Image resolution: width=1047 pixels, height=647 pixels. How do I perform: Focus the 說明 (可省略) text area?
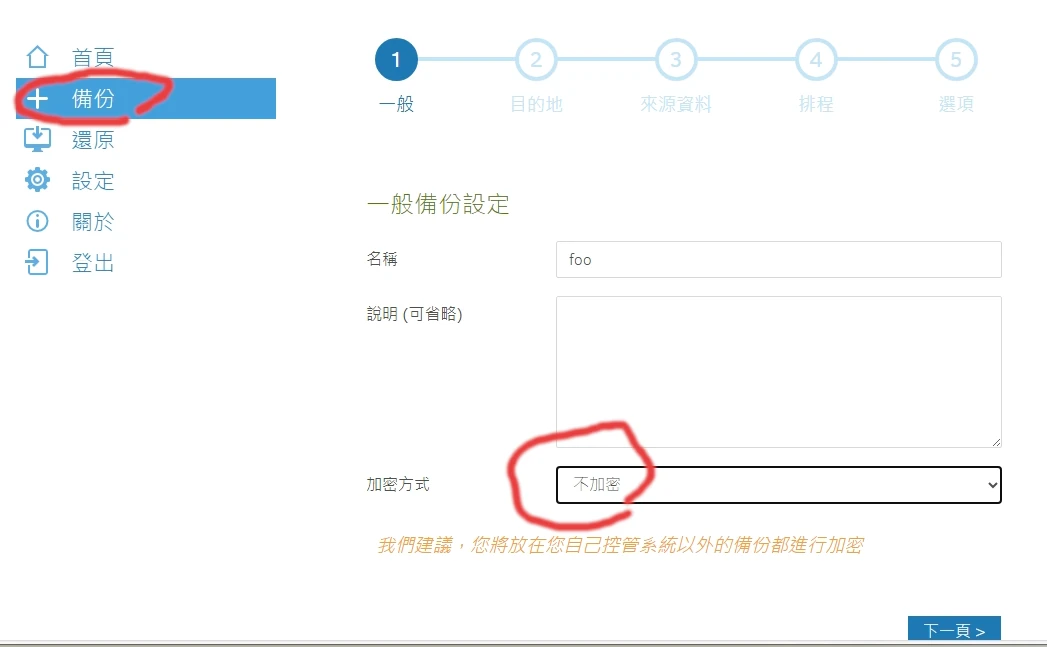tap(778, 371)
